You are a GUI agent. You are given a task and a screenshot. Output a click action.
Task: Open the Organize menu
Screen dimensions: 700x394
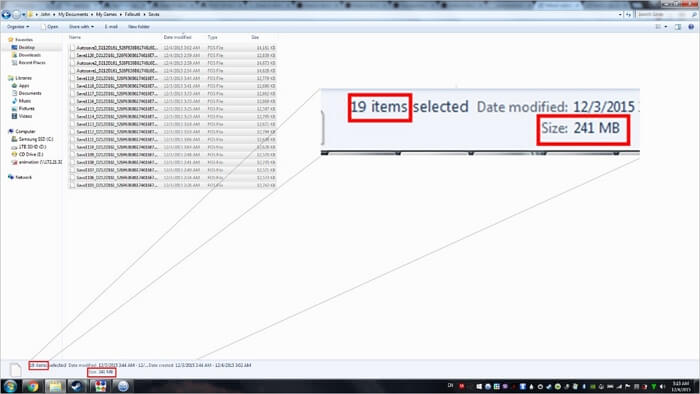[18, 27]
